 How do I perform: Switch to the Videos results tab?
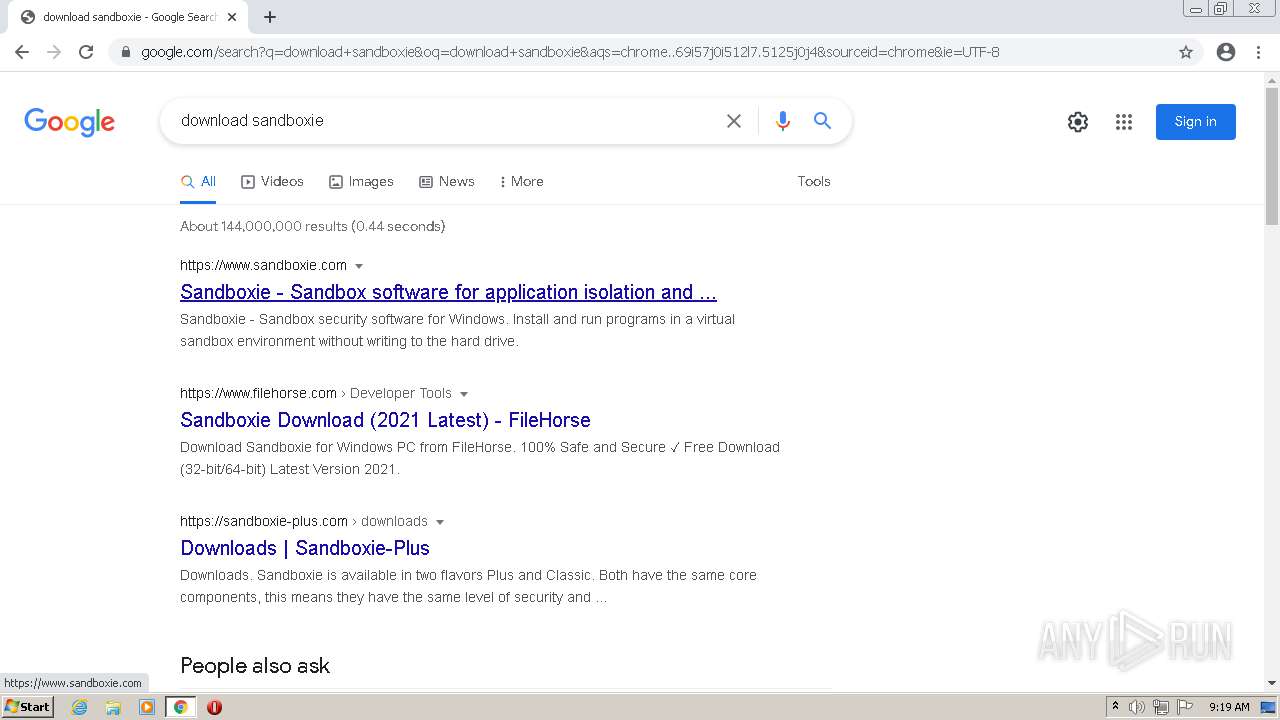[272, 182]
